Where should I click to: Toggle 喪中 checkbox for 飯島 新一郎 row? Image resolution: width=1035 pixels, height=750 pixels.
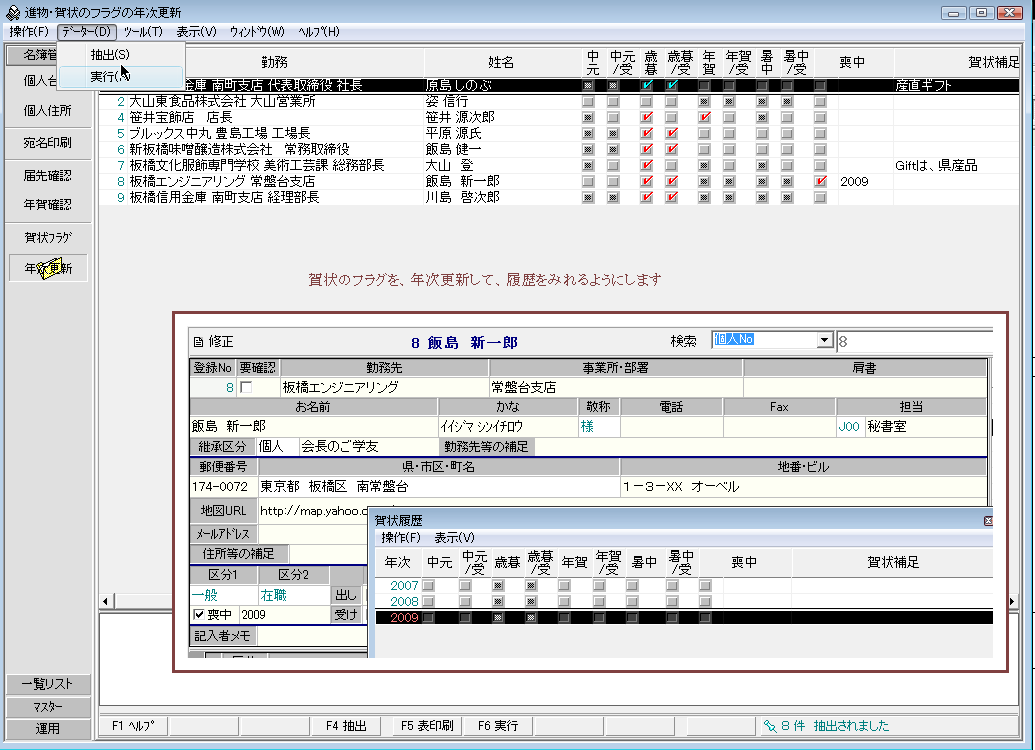[x=820, y=182]
